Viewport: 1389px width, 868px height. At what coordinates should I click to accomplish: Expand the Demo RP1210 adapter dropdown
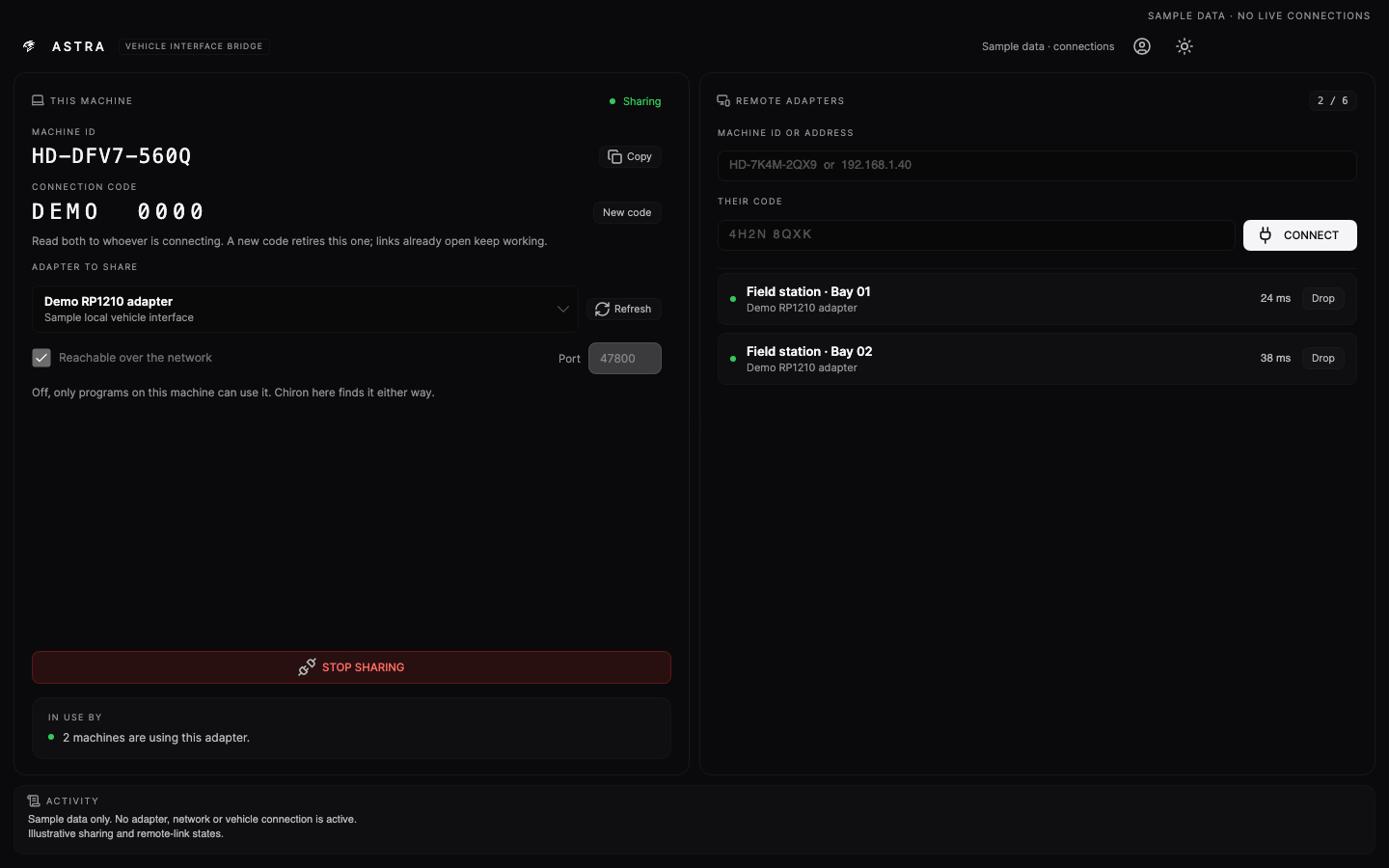305,309
